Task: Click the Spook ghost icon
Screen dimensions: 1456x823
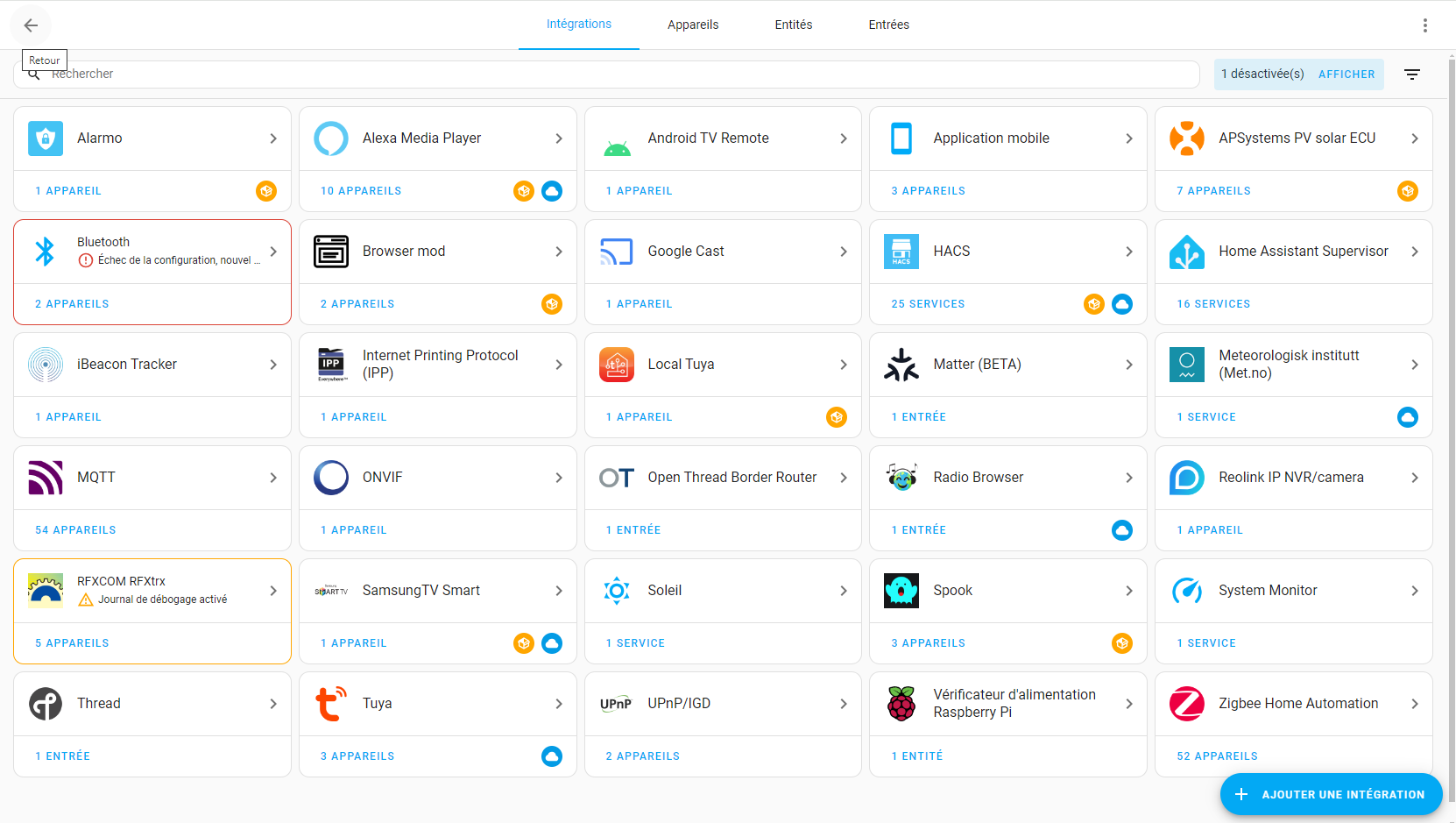Action: point(901,591)
